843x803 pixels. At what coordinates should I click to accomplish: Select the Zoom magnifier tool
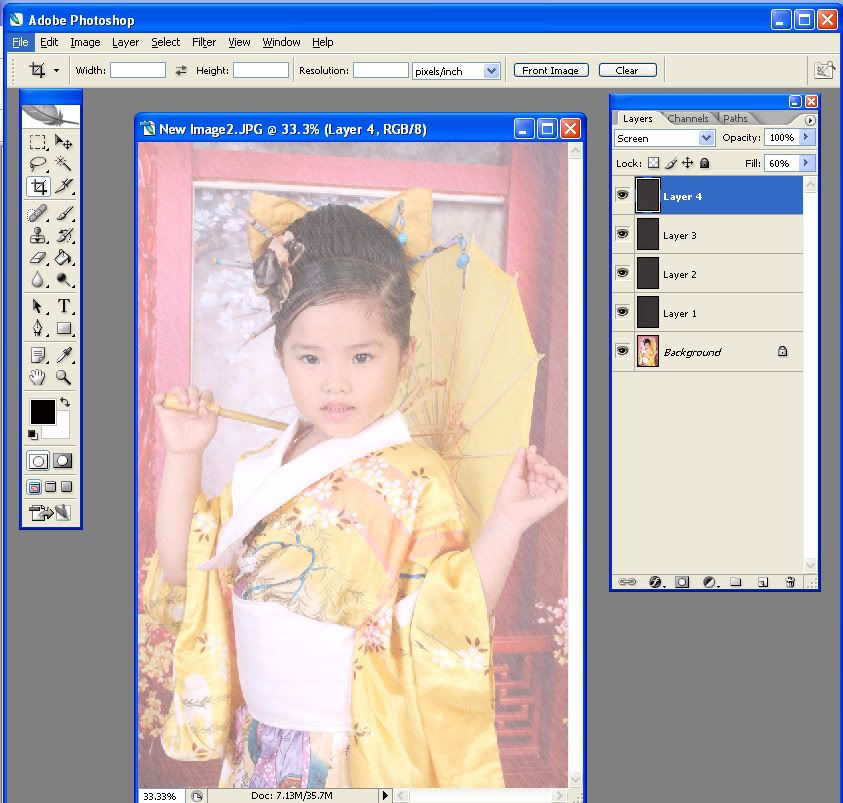point(64,377)
